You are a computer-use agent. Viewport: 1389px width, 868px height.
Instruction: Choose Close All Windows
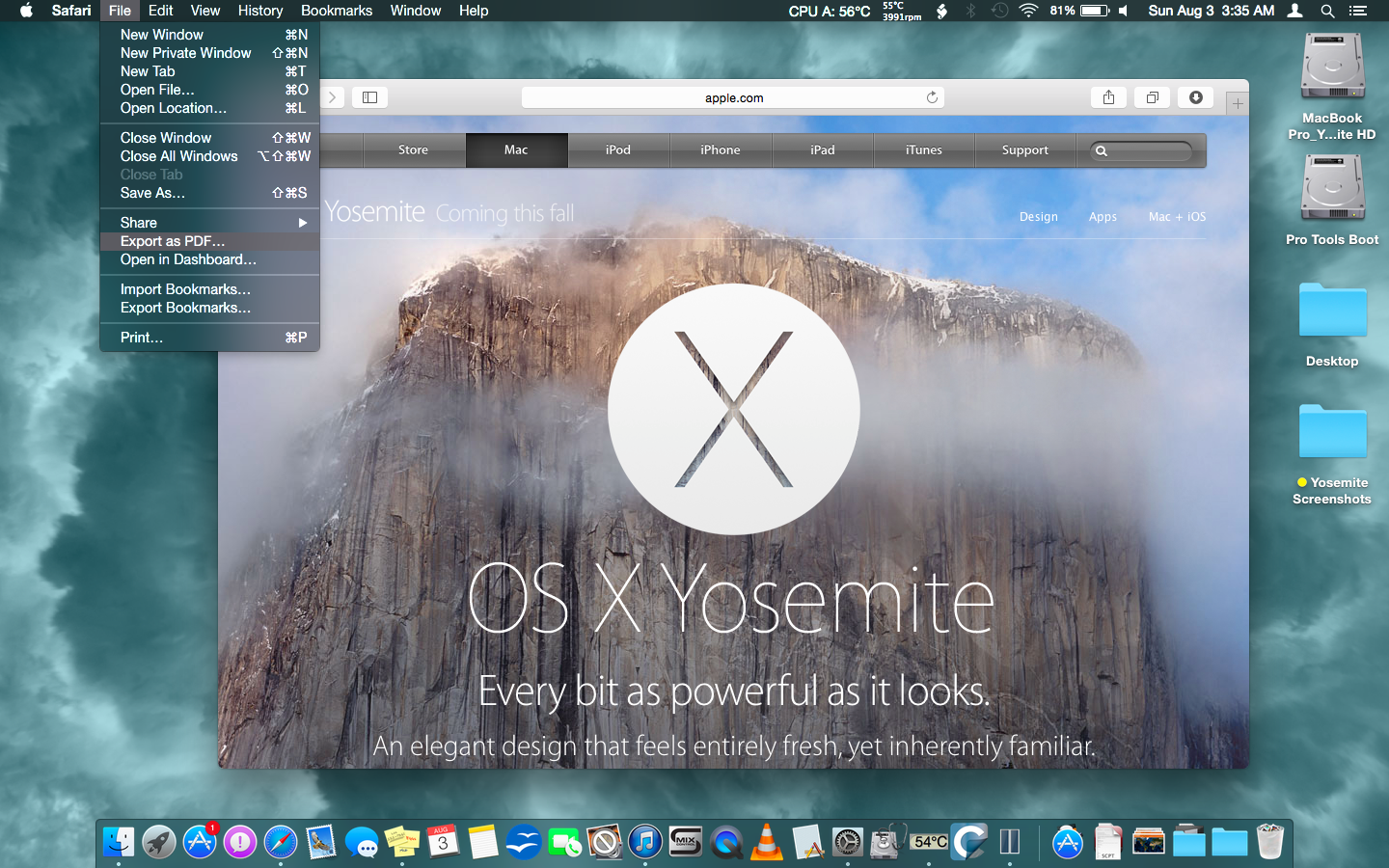(209, 156)
